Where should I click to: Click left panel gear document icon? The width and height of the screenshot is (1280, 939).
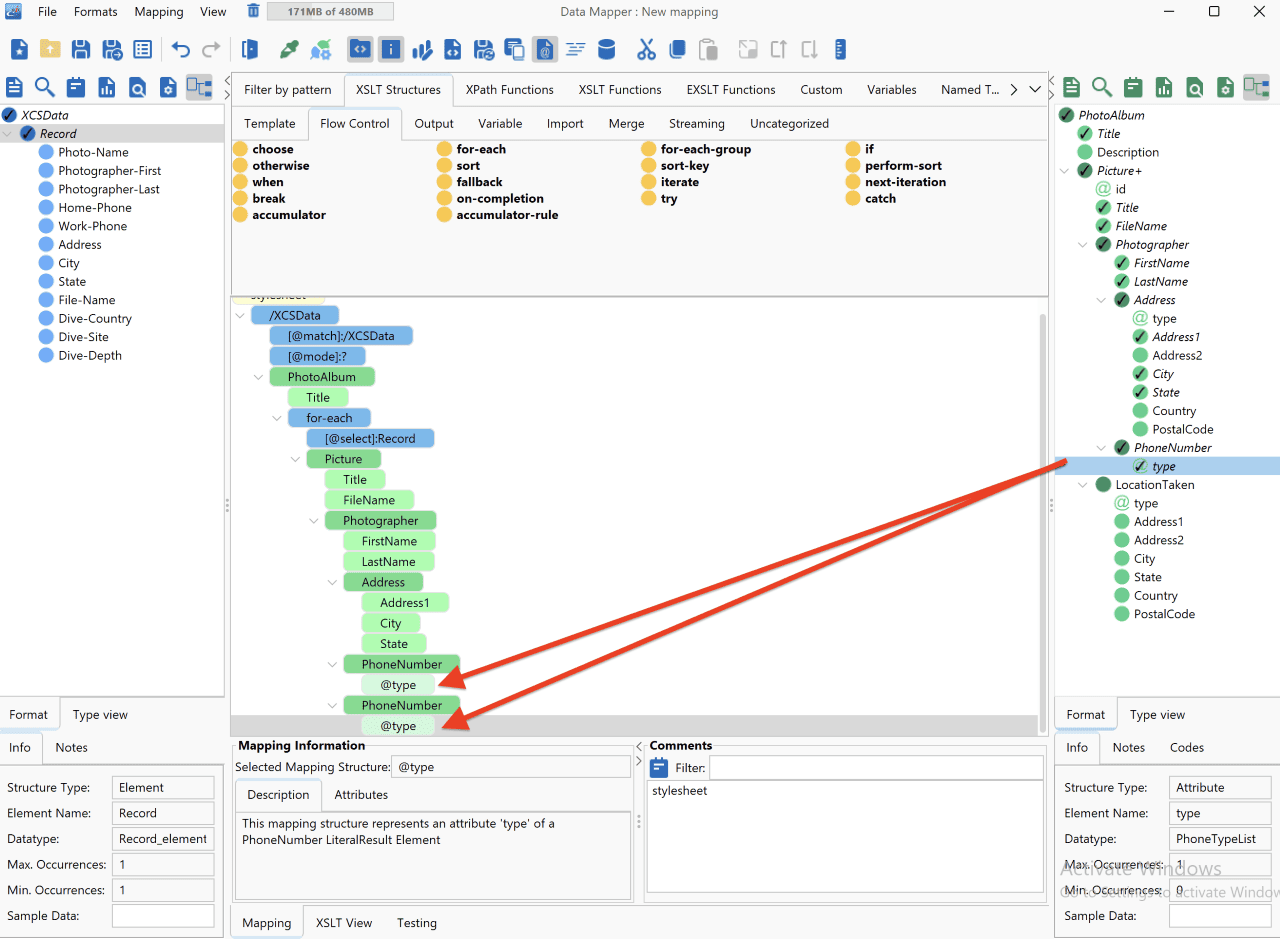[168, 87]
